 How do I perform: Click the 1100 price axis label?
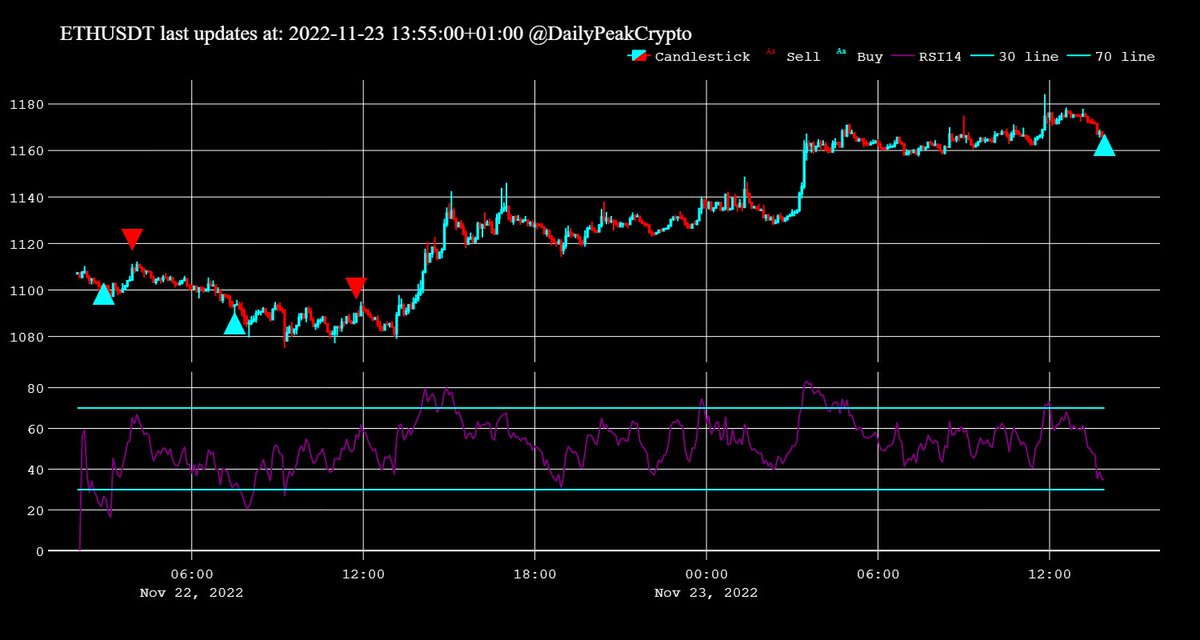tap(28, 290)
